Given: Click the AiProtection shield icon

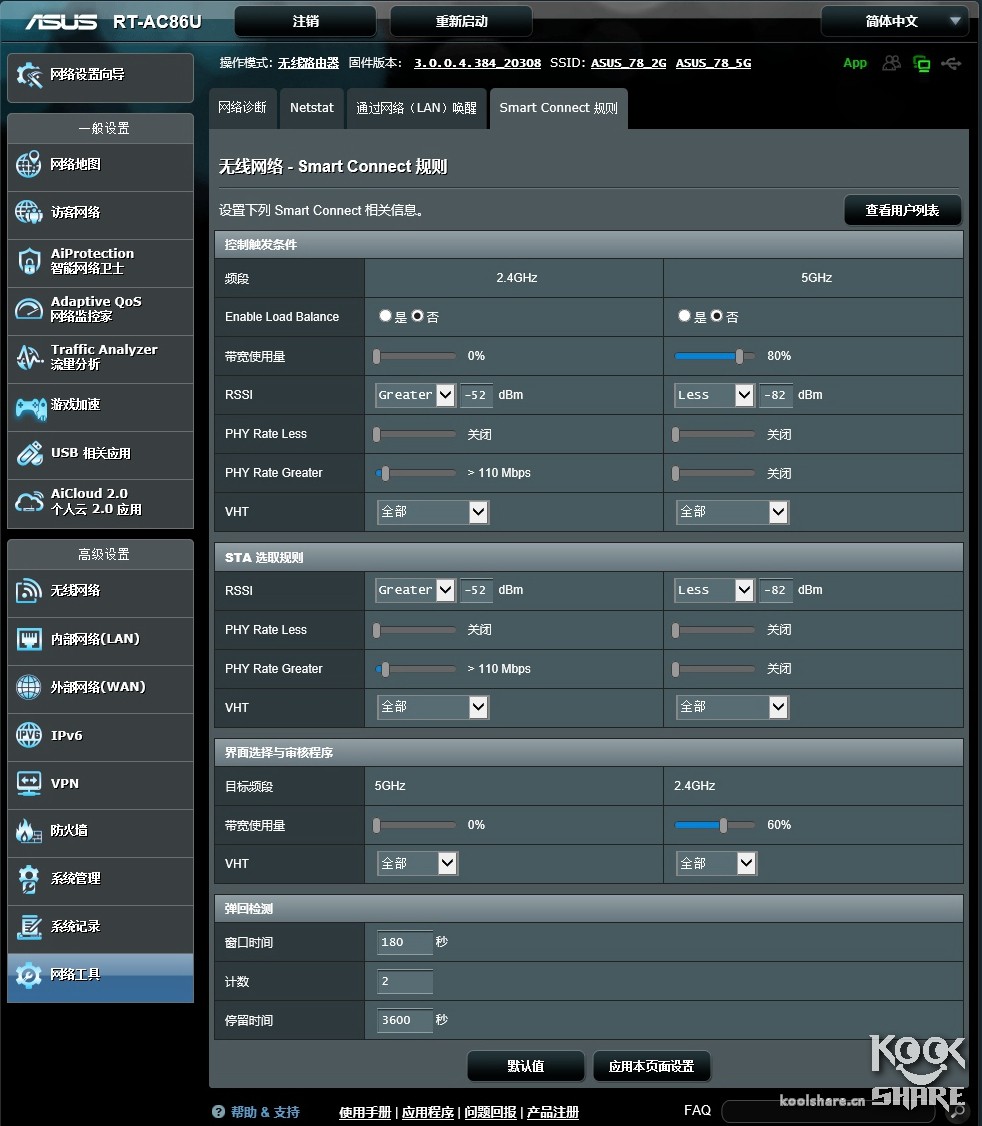Looking at the screenshot, I should [x=28, y=262].
